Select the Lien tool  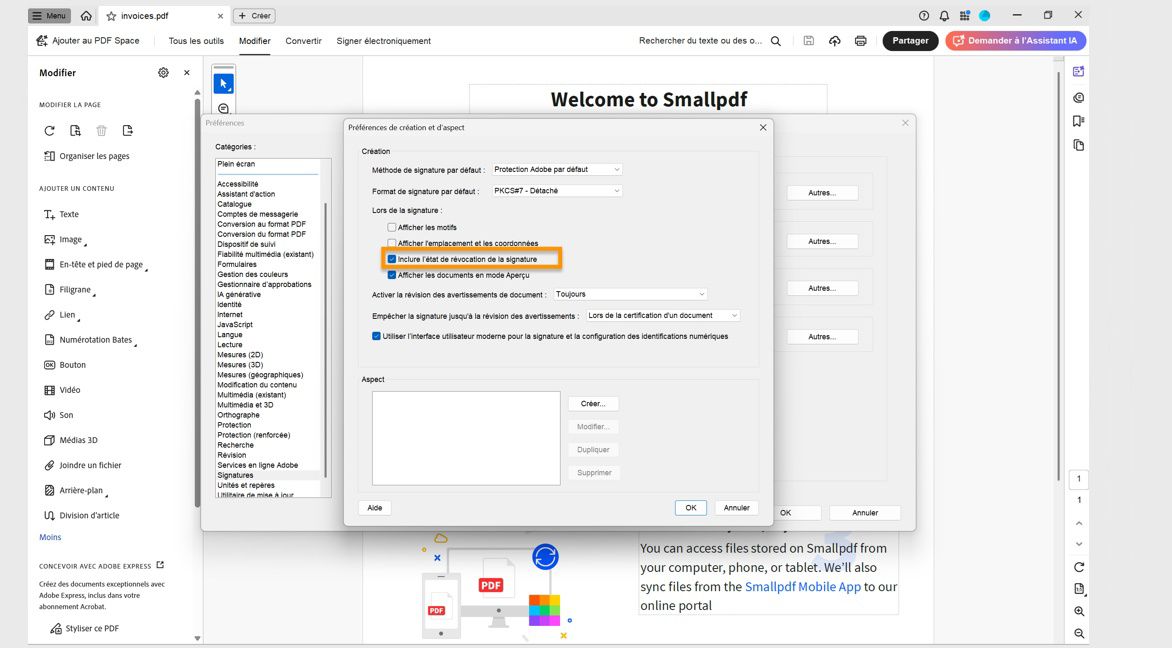(60, 315)
